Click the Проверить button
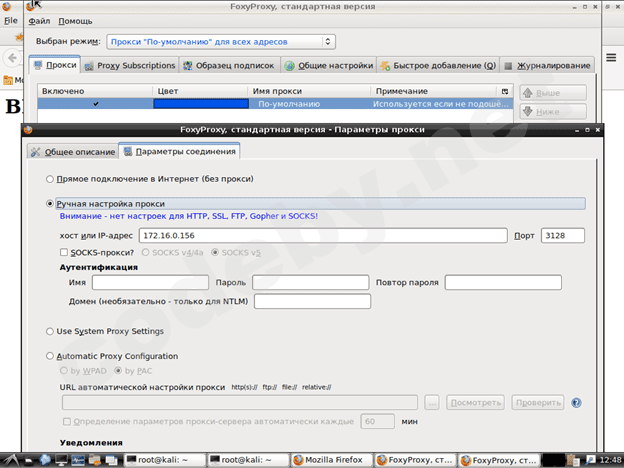The width and height of the screenshot is (624, 468). 538,403
